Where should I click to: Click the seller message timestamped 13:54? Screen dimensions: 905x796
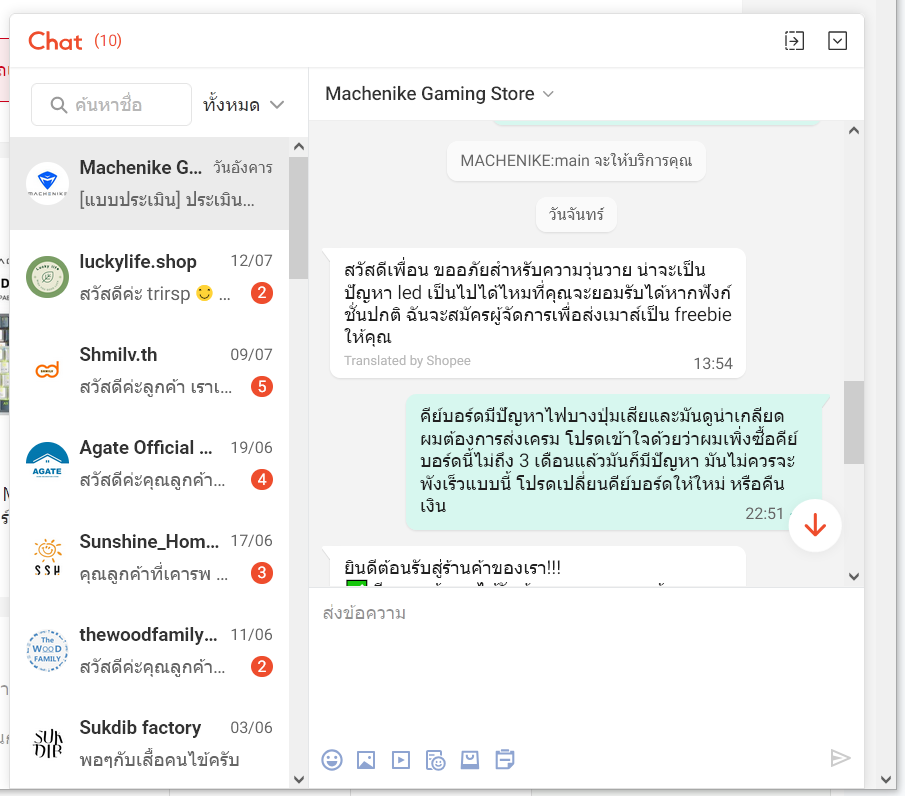click(537, 313)
